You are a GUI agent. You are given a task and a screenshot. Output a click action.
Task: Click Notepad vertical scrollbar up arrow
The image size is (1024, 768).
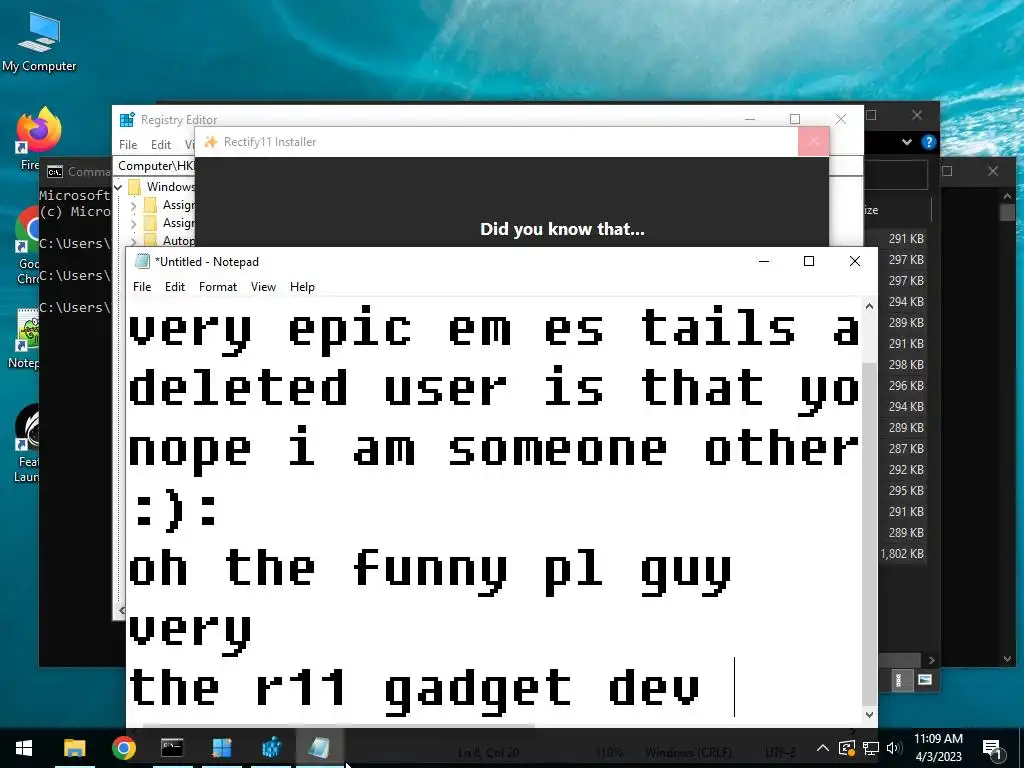click(869, 306)
